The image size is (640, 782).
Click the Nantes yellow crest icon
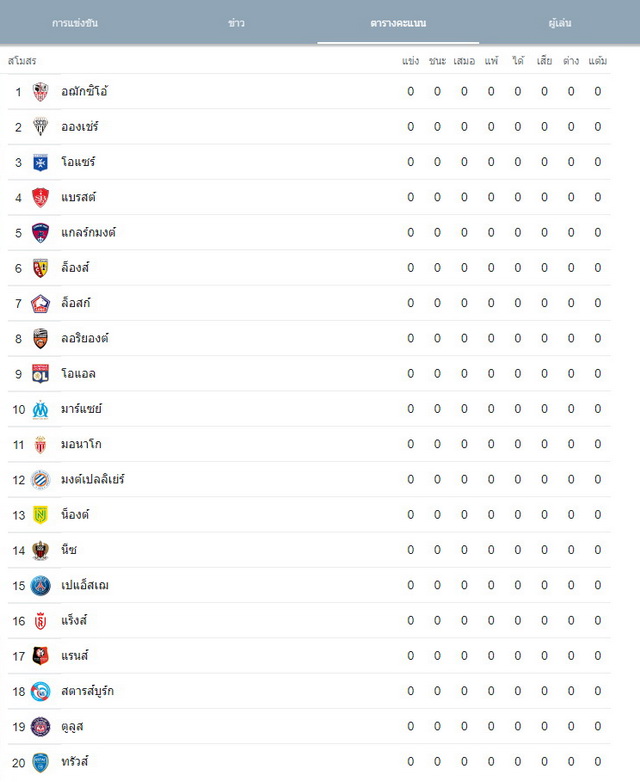click(40, 515)
